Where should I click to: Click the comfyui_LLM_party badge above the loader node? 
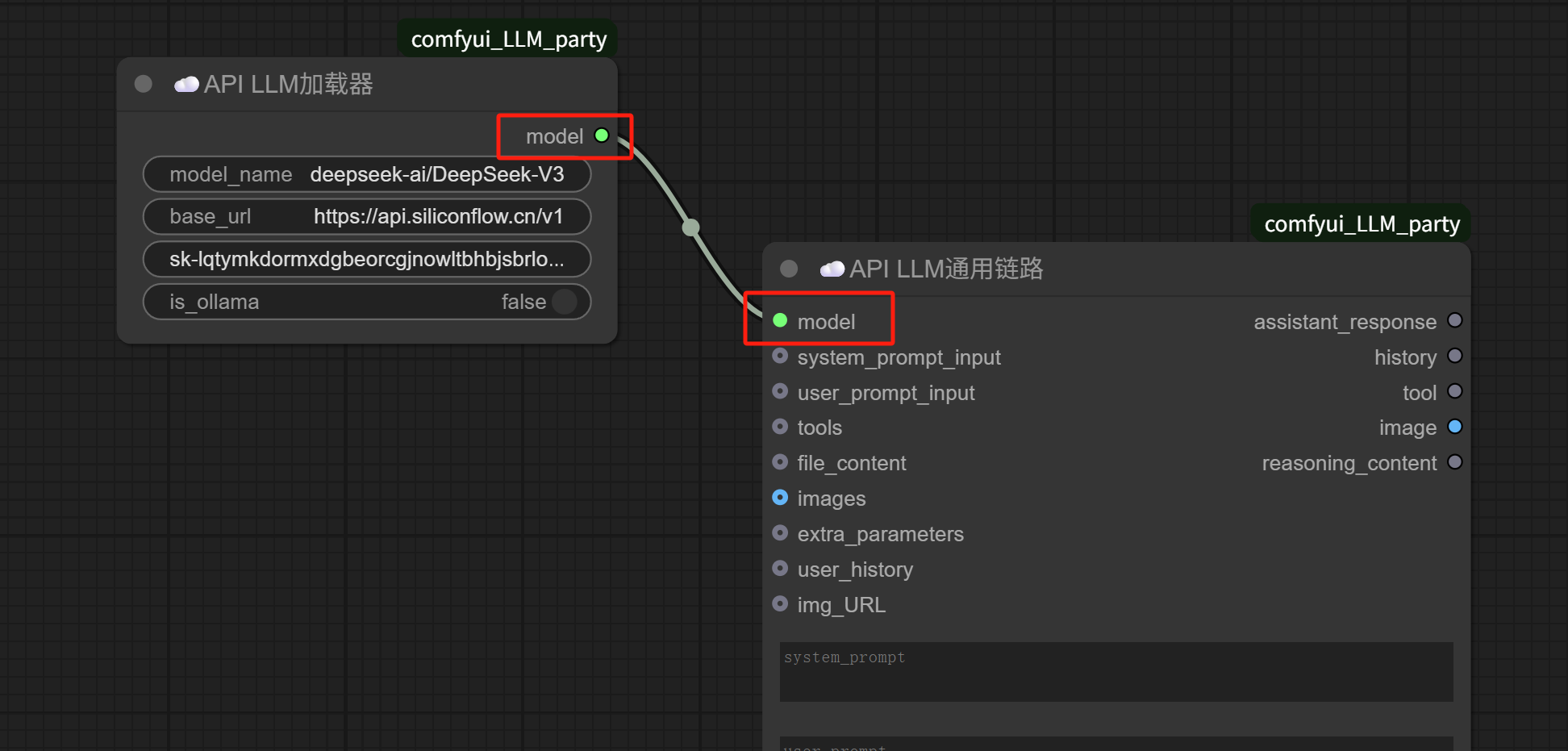[x=508, y=39]
